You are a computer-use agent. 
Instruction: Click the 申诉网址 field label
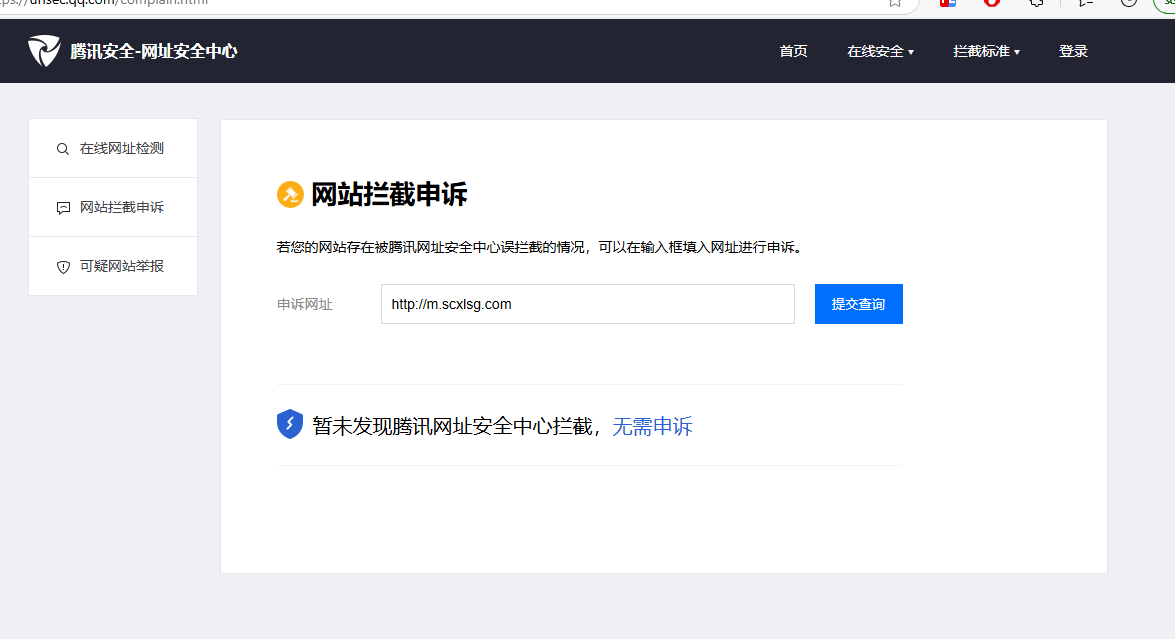[304, 304]
